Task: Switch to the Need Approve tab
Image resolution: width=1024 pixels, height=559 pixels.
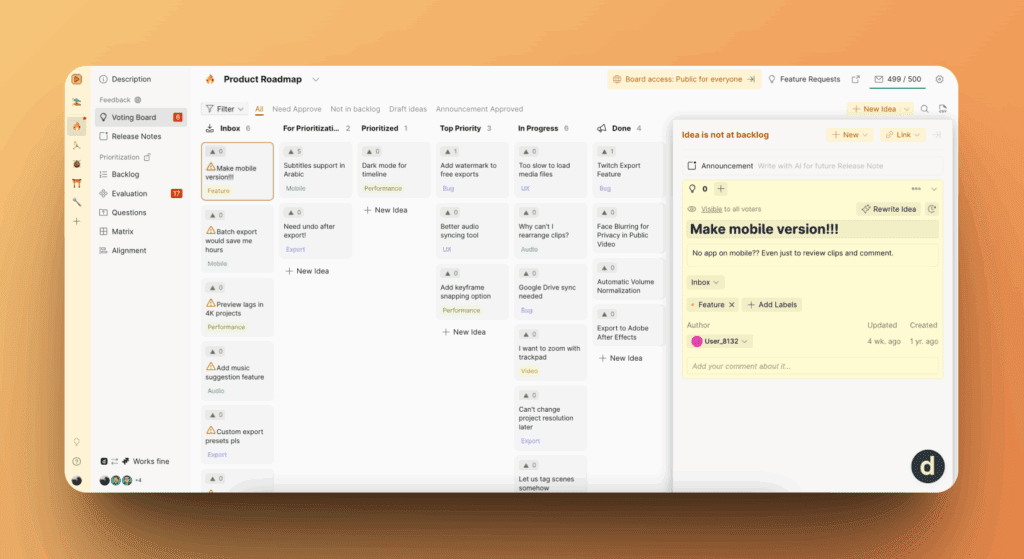Action: 296,109
